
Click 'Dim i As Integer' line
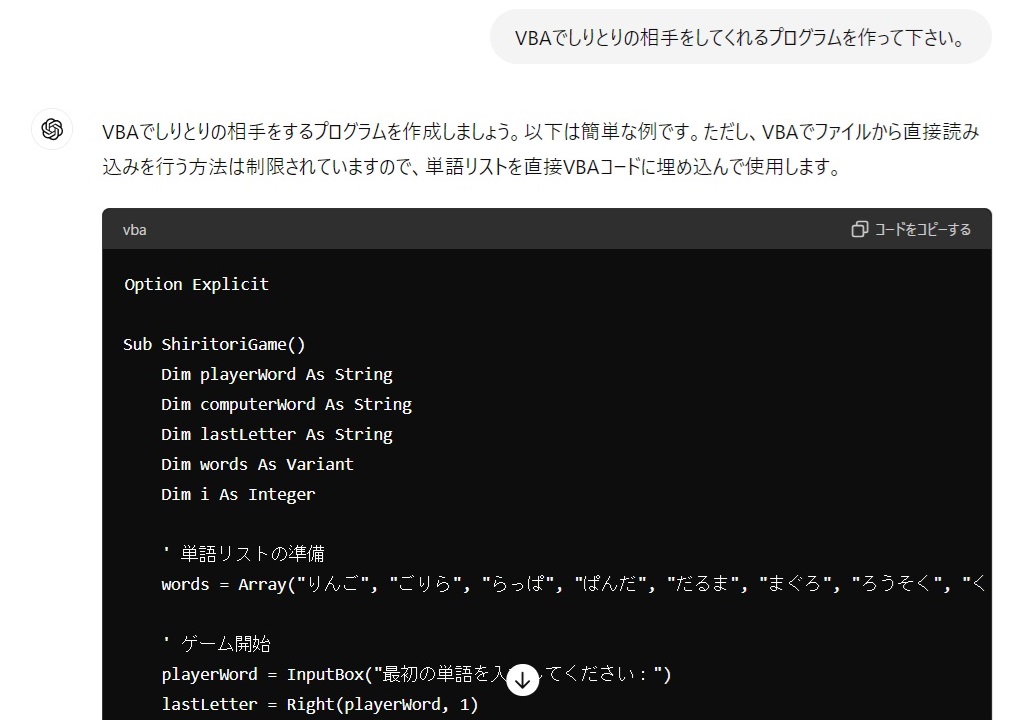pos(238,495)
